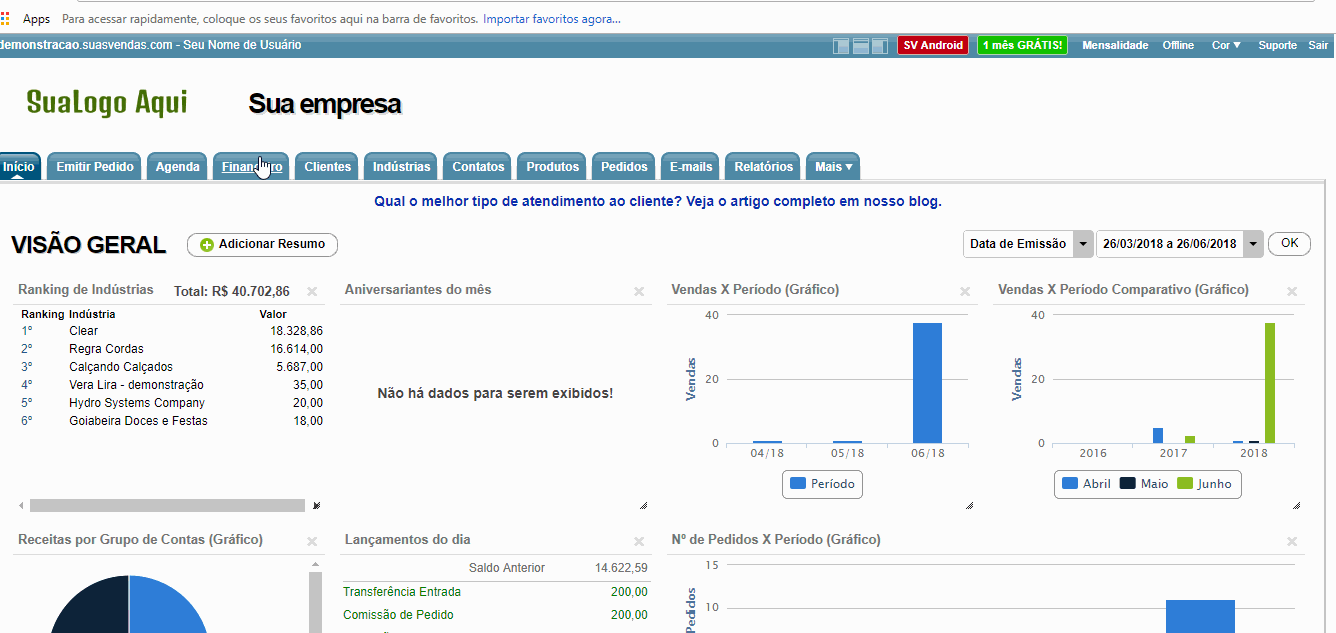Screen dimensions: 1336x633
Task: Toggle Junho series in comparative chart legend
Action: [1204, 483]
